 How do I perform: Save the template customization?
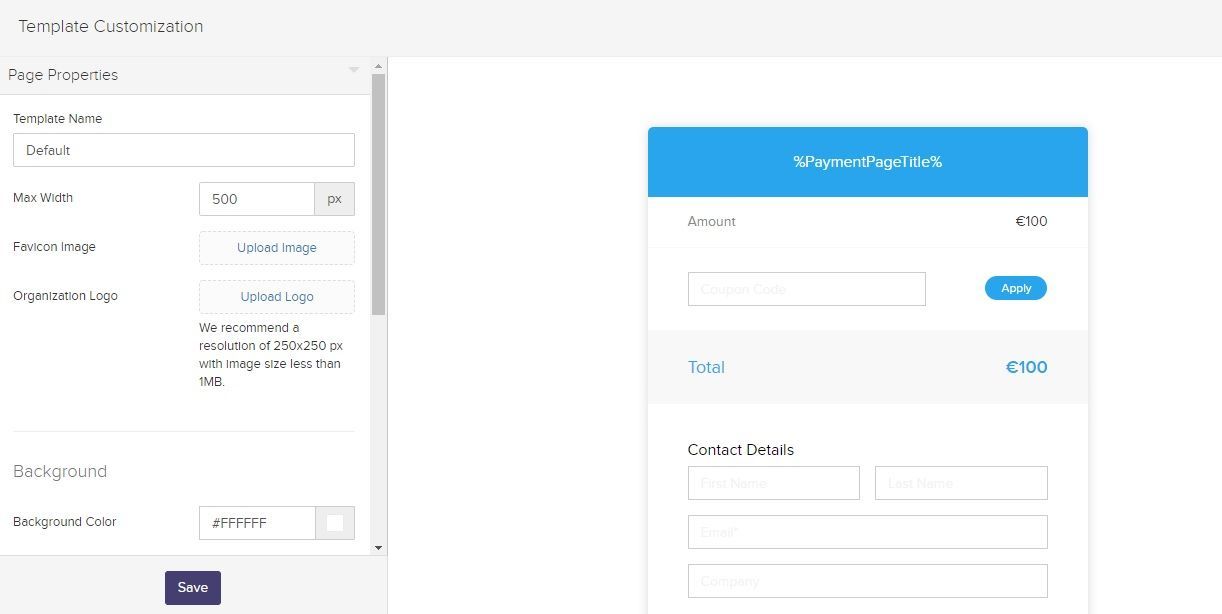(x=192, y=587)
